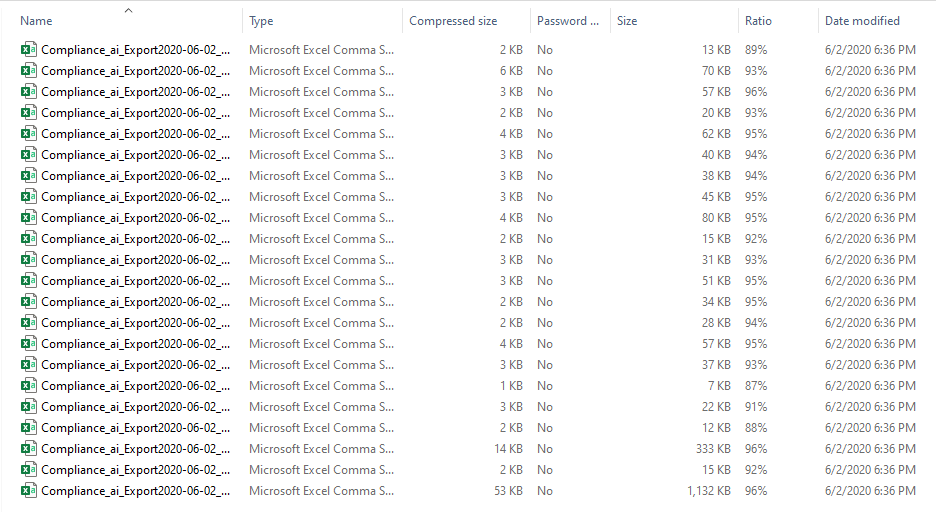The image size is (936, 512).
Task: Sort by the Ratio column header
Action: pyautogui.click(x=758, y=21)
